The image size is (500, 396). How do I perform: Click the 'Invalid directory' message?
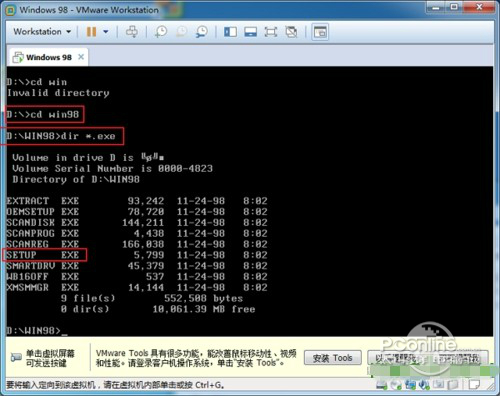coord(58,93)
